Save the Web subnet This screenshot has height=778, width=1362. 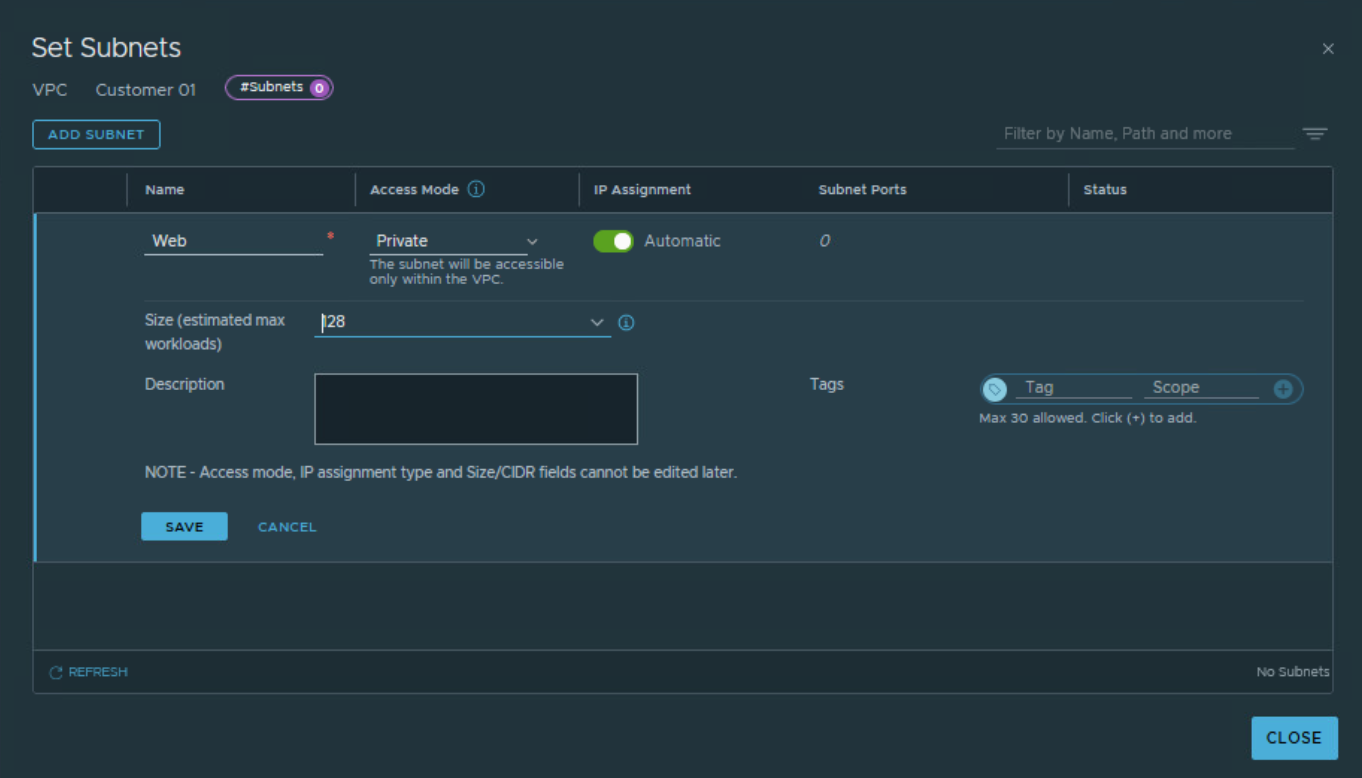pyautogui.click(x=184, y=527)
